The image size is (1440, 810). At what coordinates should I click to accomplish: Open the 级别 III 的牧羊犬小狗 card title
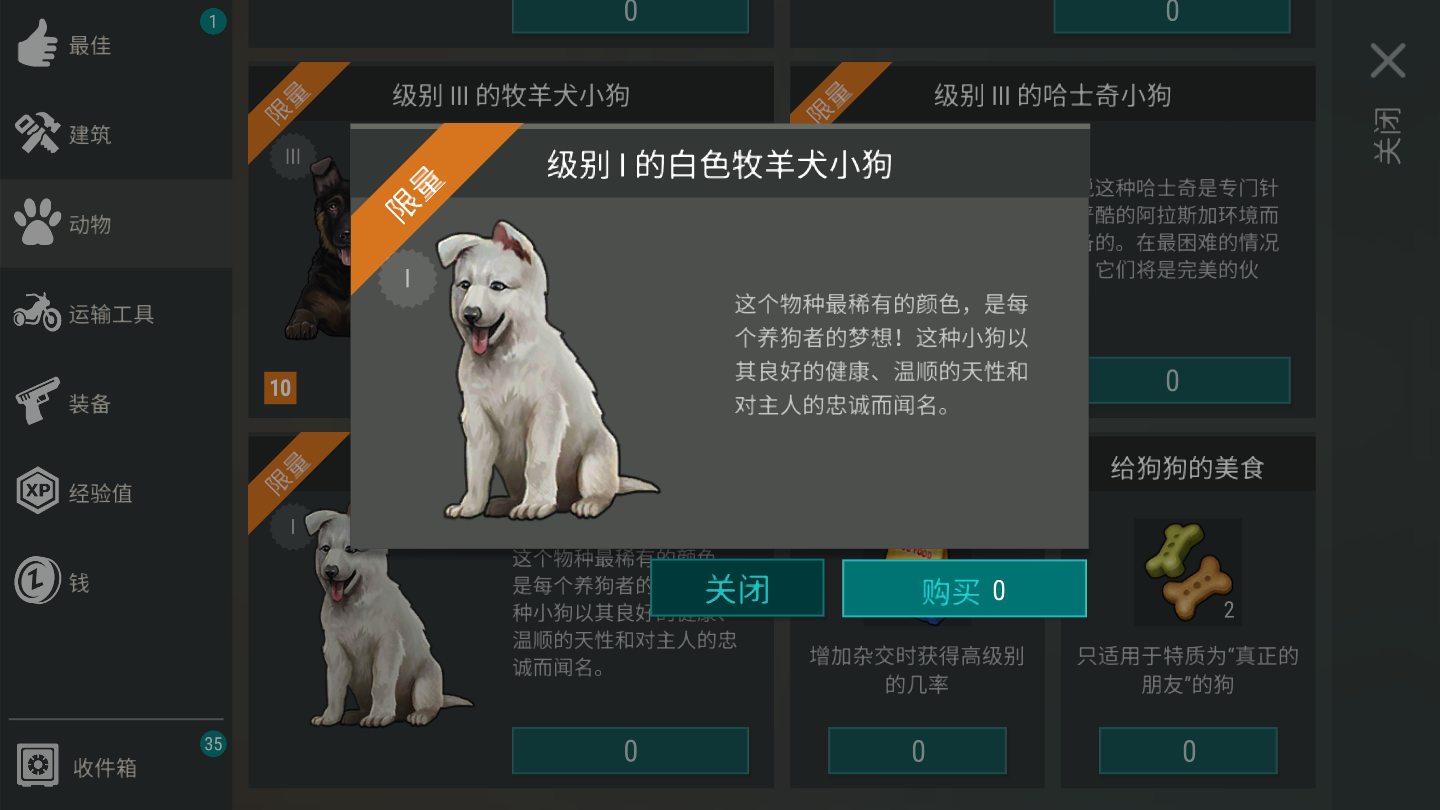tap(511, 96)
